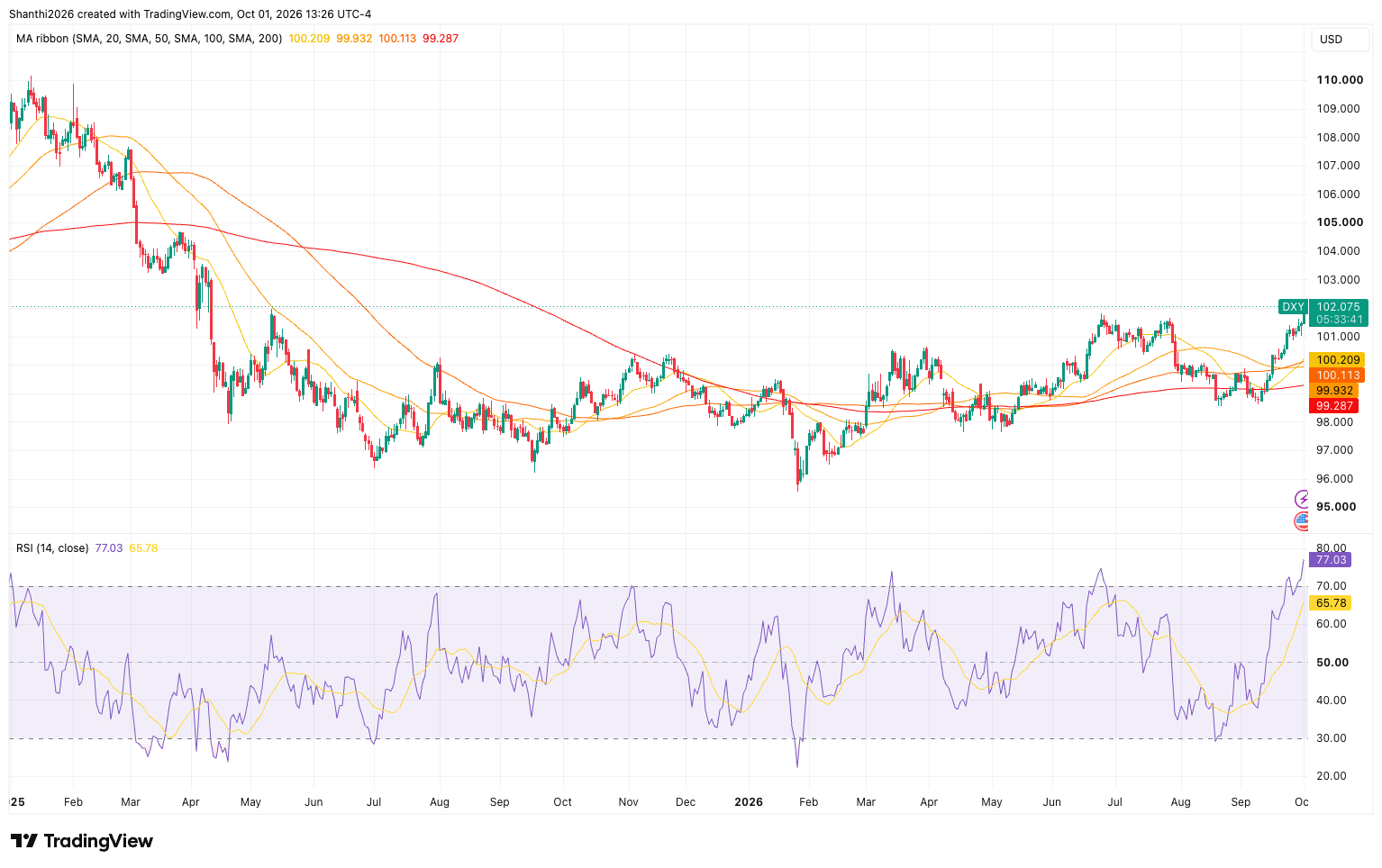The width and height of the screenshot is (1382, 868).
Task: Click the 104.000 price axis label
Action: click(1338, 251)
